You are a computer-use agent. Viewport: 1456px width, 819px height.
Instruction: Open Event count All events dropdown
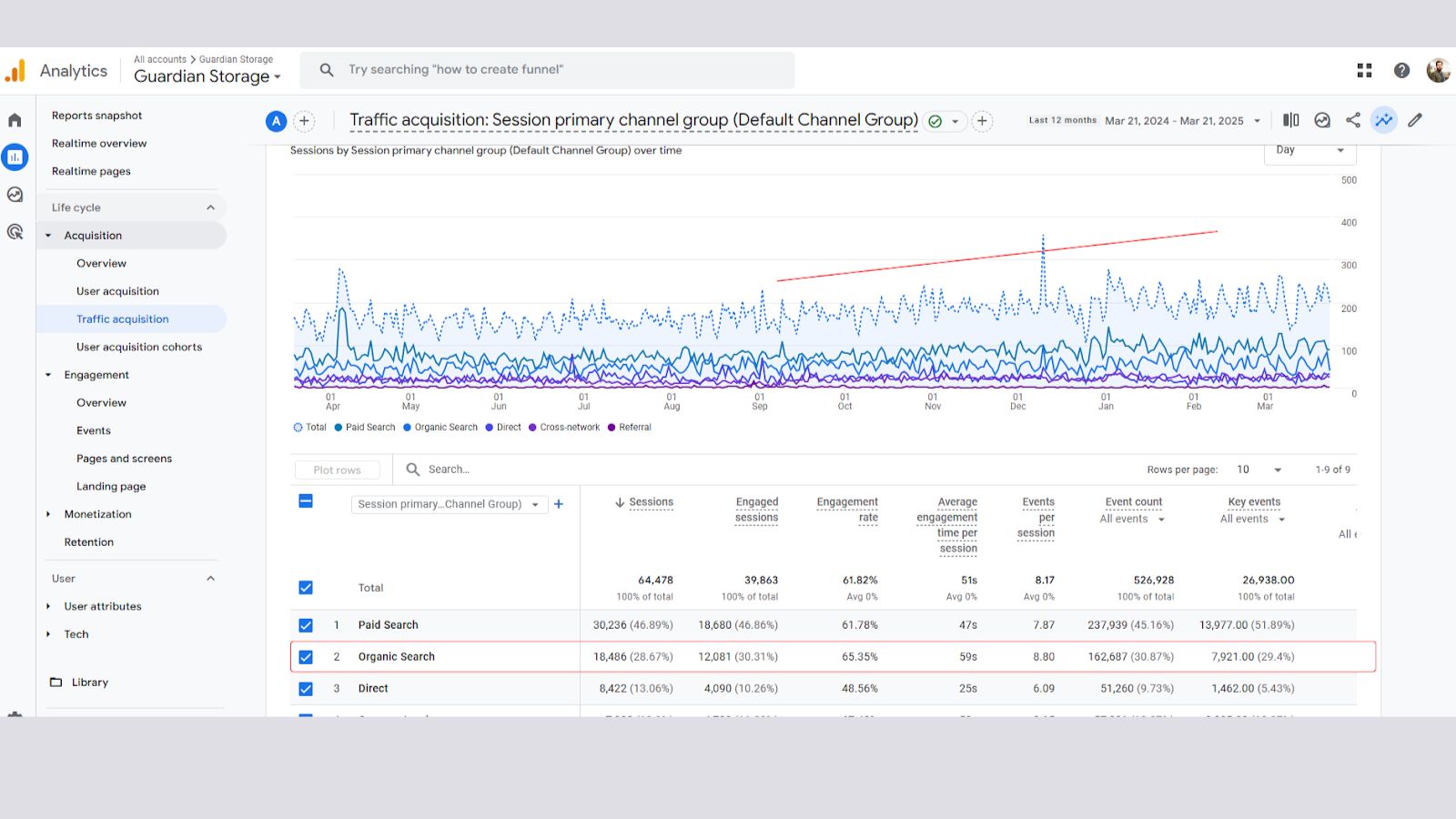(1133, 520)
